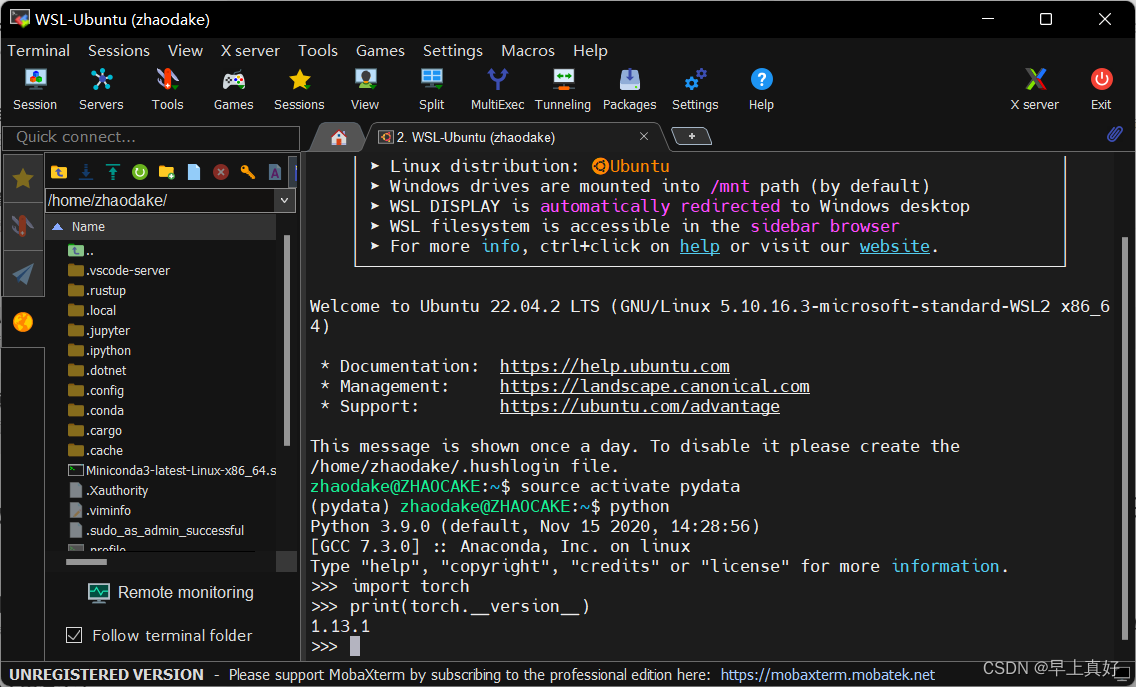Toggle the X server toolbar button
The height and width of the screenshot is (687, 1136).
pyautogui.click(x=1035, y=89)
